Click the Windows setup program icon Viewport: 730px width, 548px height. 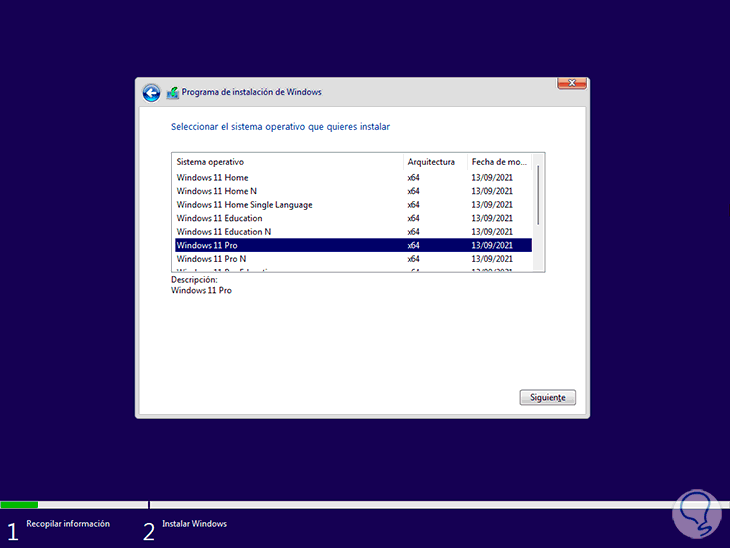tap(173, 93)
